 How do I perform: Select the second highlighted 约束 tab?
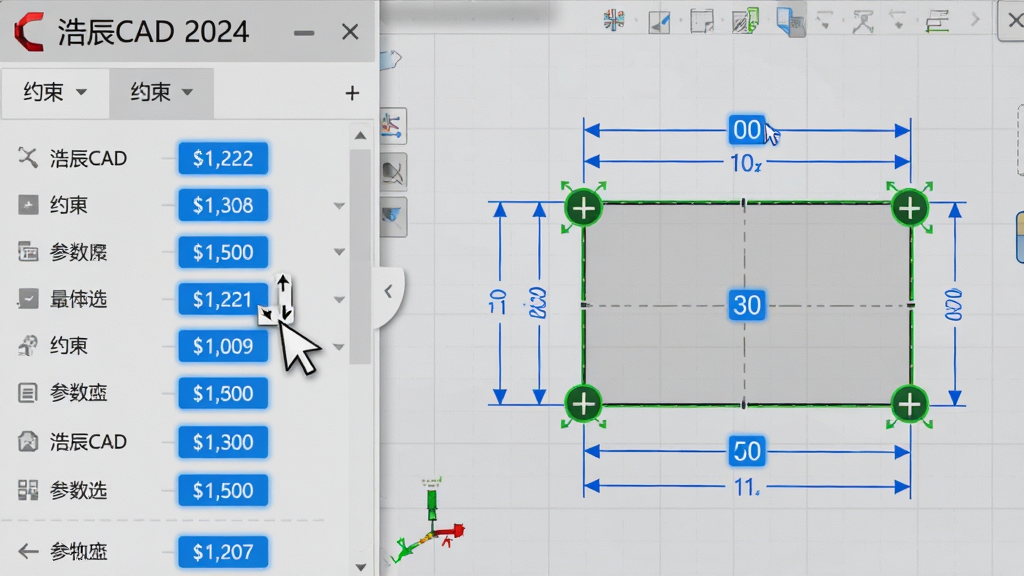161,93
